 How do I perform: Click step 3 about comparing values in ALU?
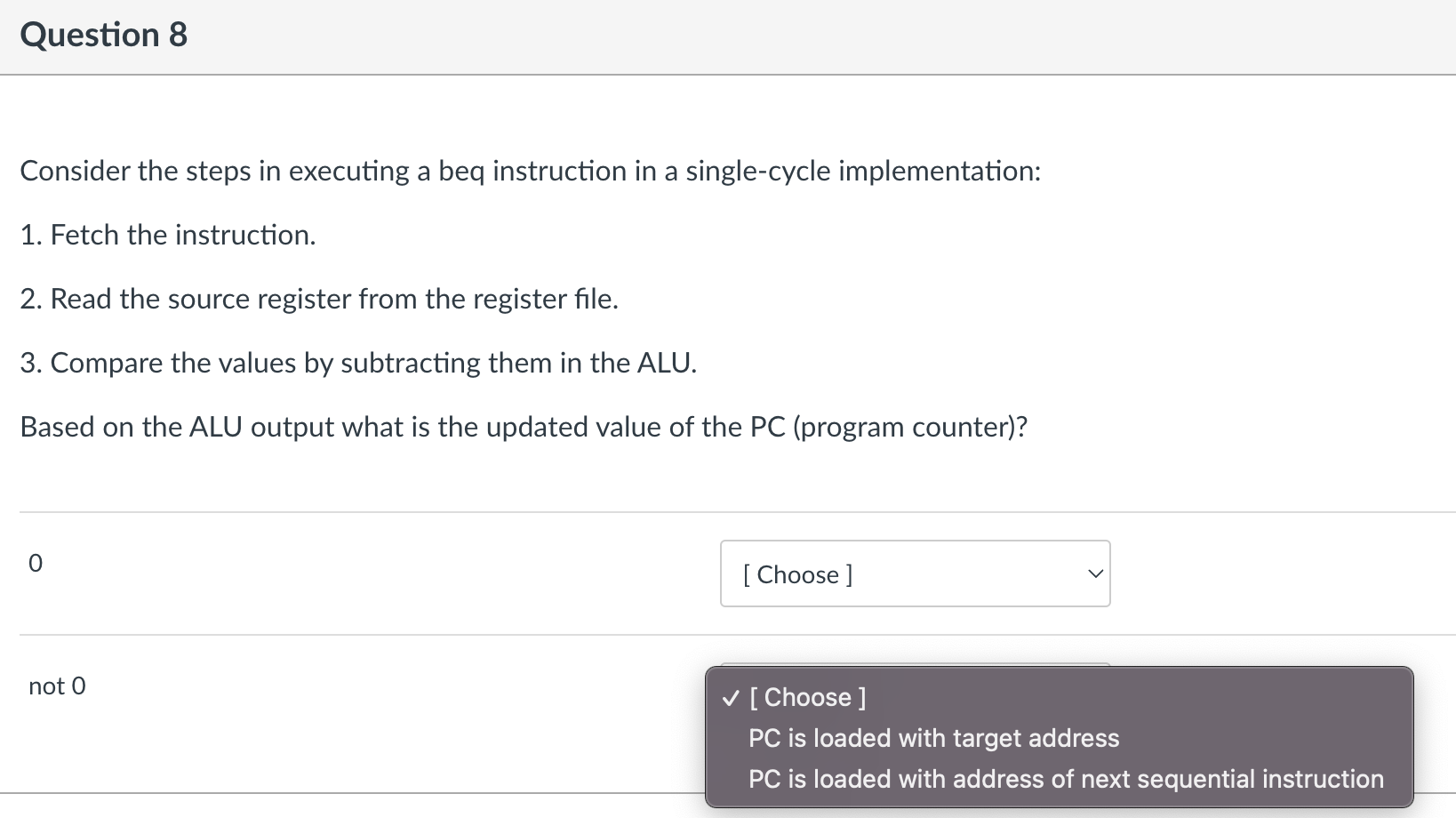(358, 363)
